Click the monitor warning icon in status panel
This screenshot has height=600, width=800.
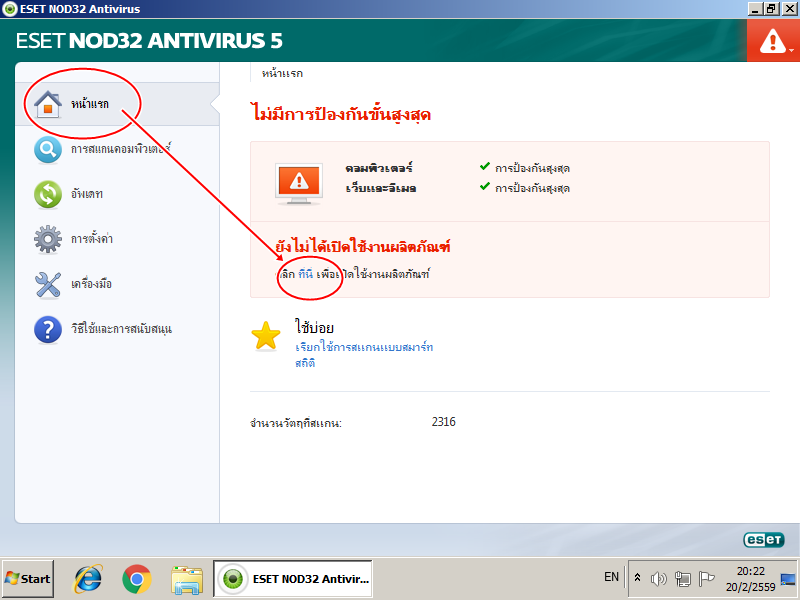tap(299, 184)
